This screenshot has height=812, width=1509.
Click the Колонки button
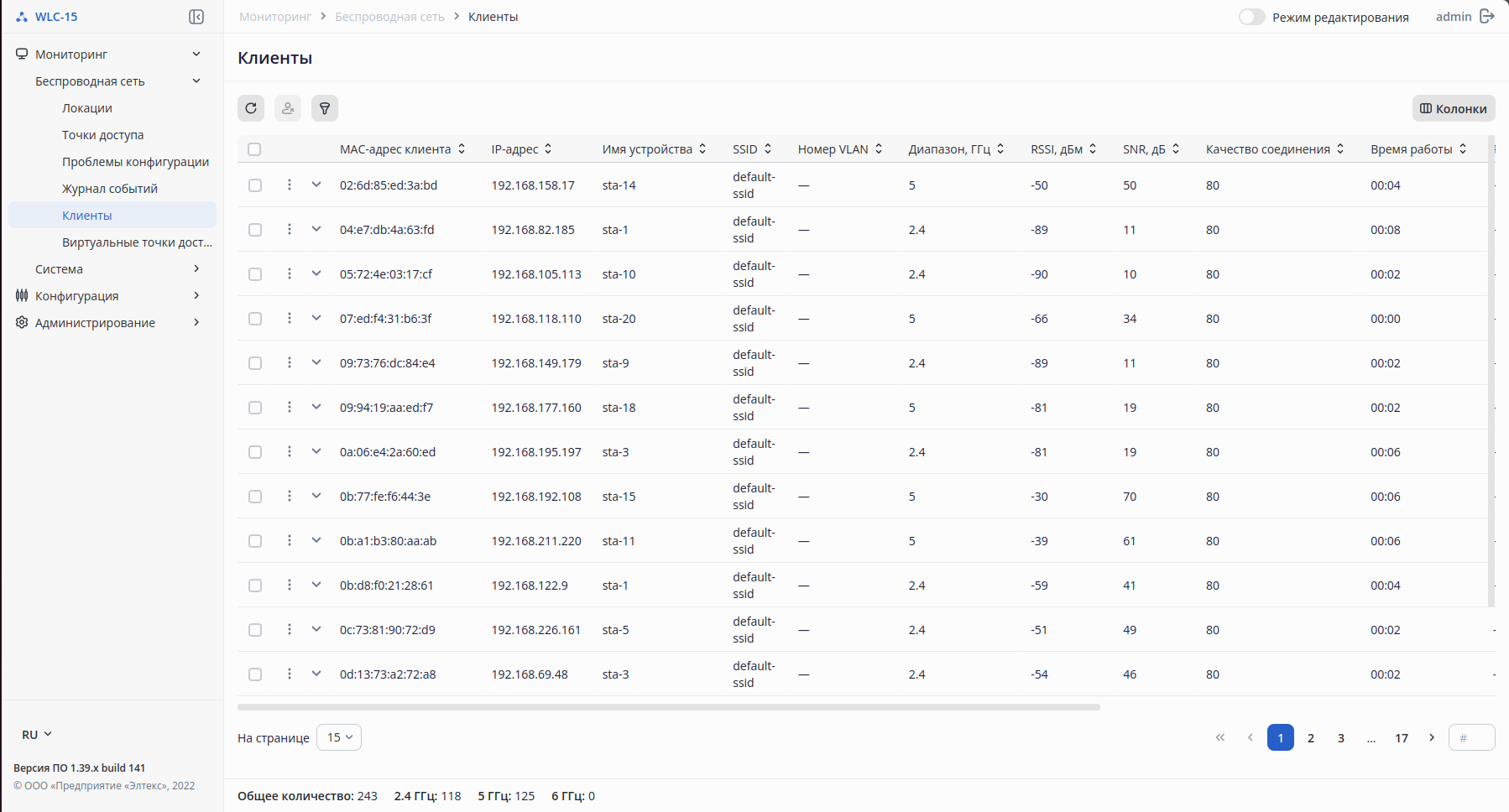[x=1454, y=108]
